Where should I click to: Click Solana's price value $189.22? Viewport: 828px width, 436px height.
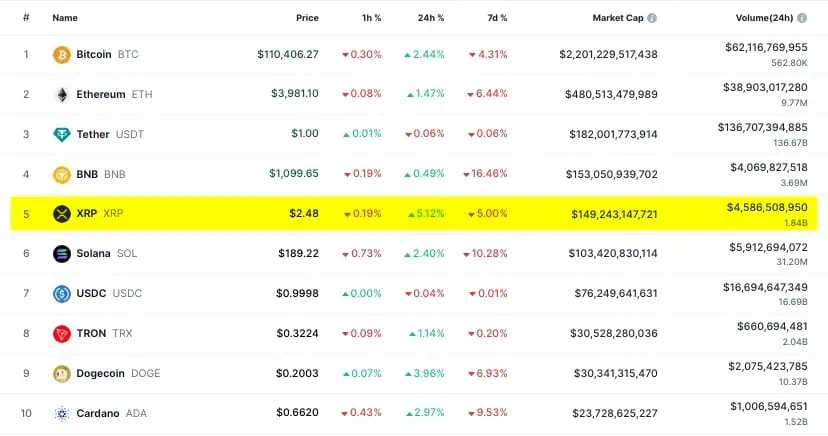298,254
